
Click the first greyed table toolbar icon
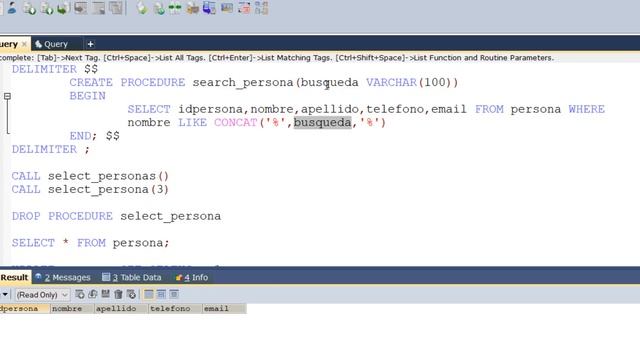tap(80, 8)
